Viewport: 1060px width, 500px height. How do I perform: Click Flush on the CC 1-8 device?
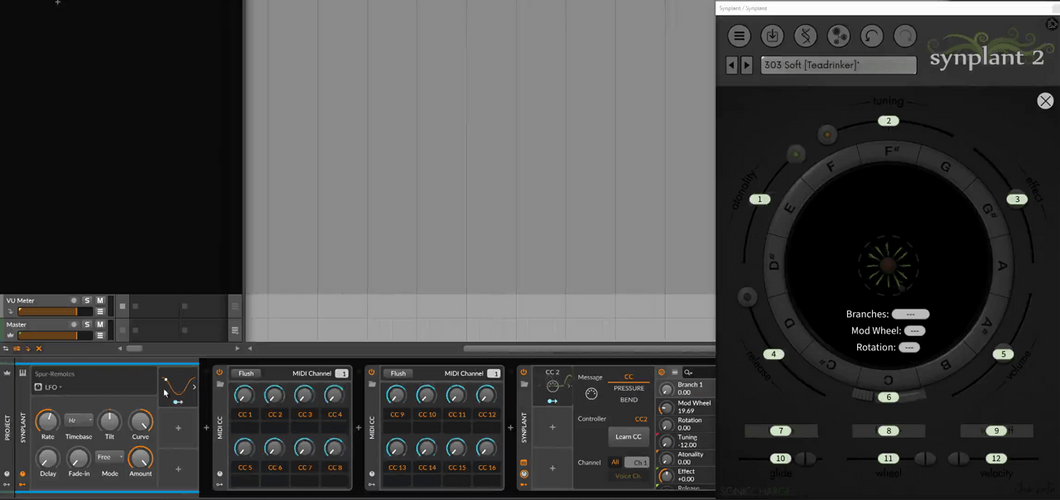click(245, 373)
